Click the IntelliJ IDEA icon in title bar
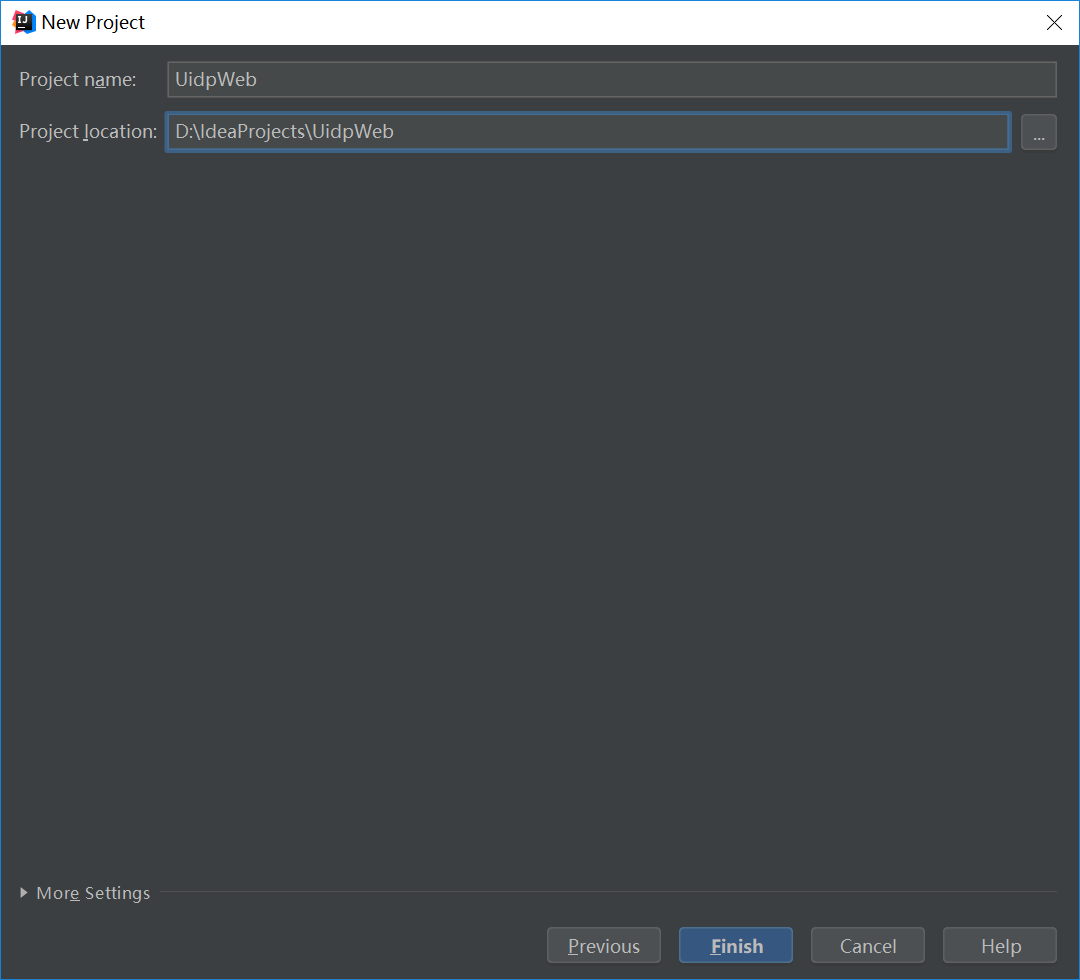Viewport: 1080px width, 980px height. tap(23, 22)
